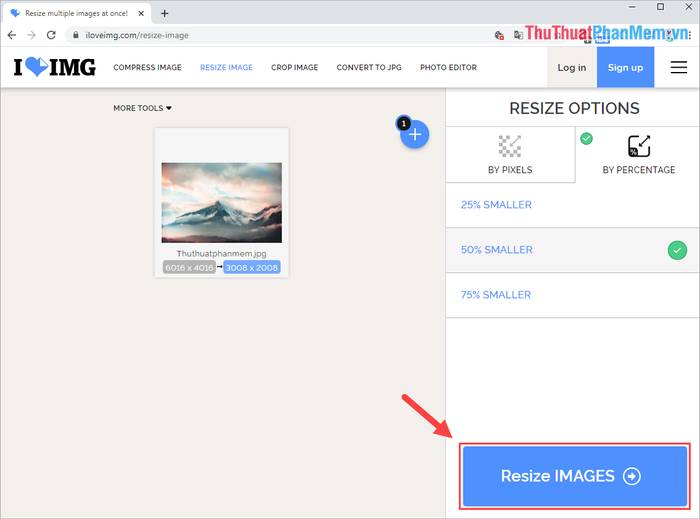Select the By Pixels resize mode
The width and height of the screenshot is (700, 519).
[510, 154]
